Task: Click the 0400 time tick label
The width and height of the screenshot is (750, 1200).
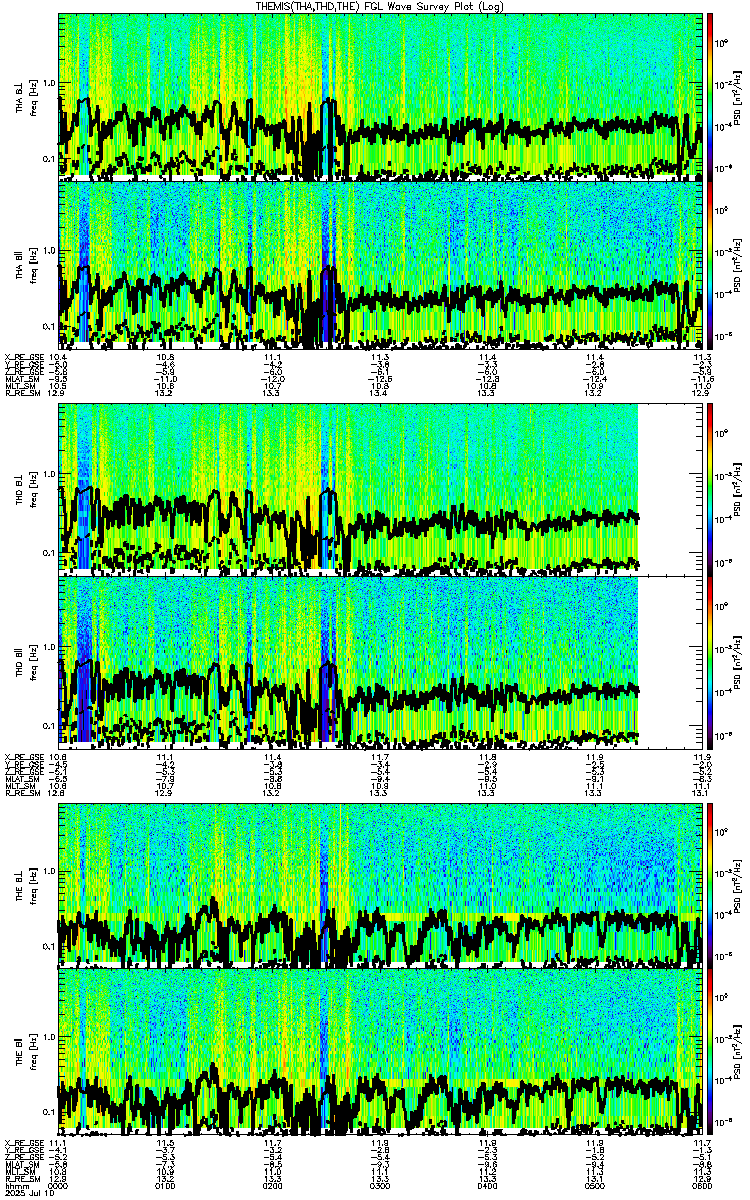Action: tap(488, 1186)
